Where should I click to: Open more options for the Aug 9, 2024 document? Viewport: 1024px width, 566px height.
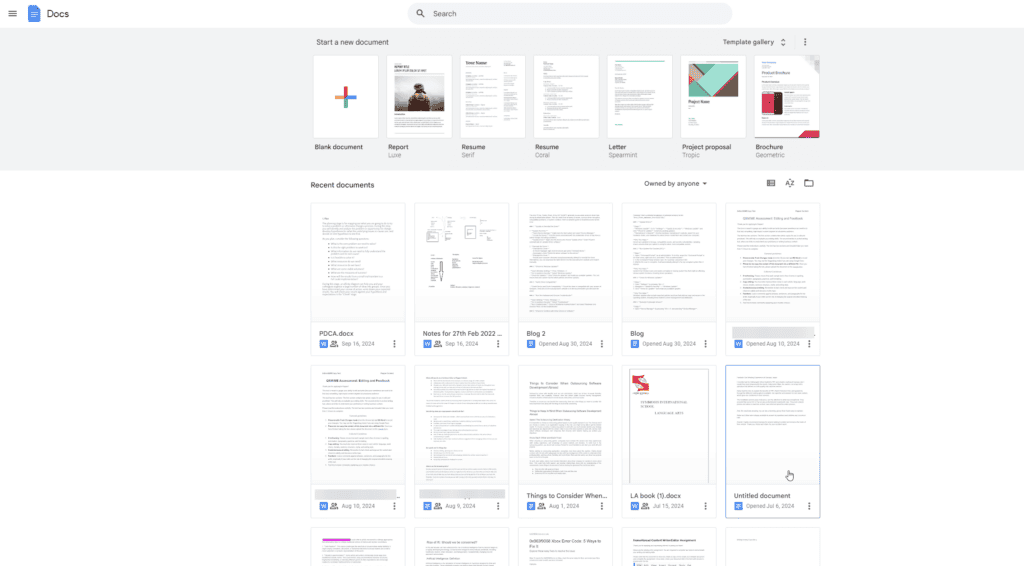click(x=498, y=506)
